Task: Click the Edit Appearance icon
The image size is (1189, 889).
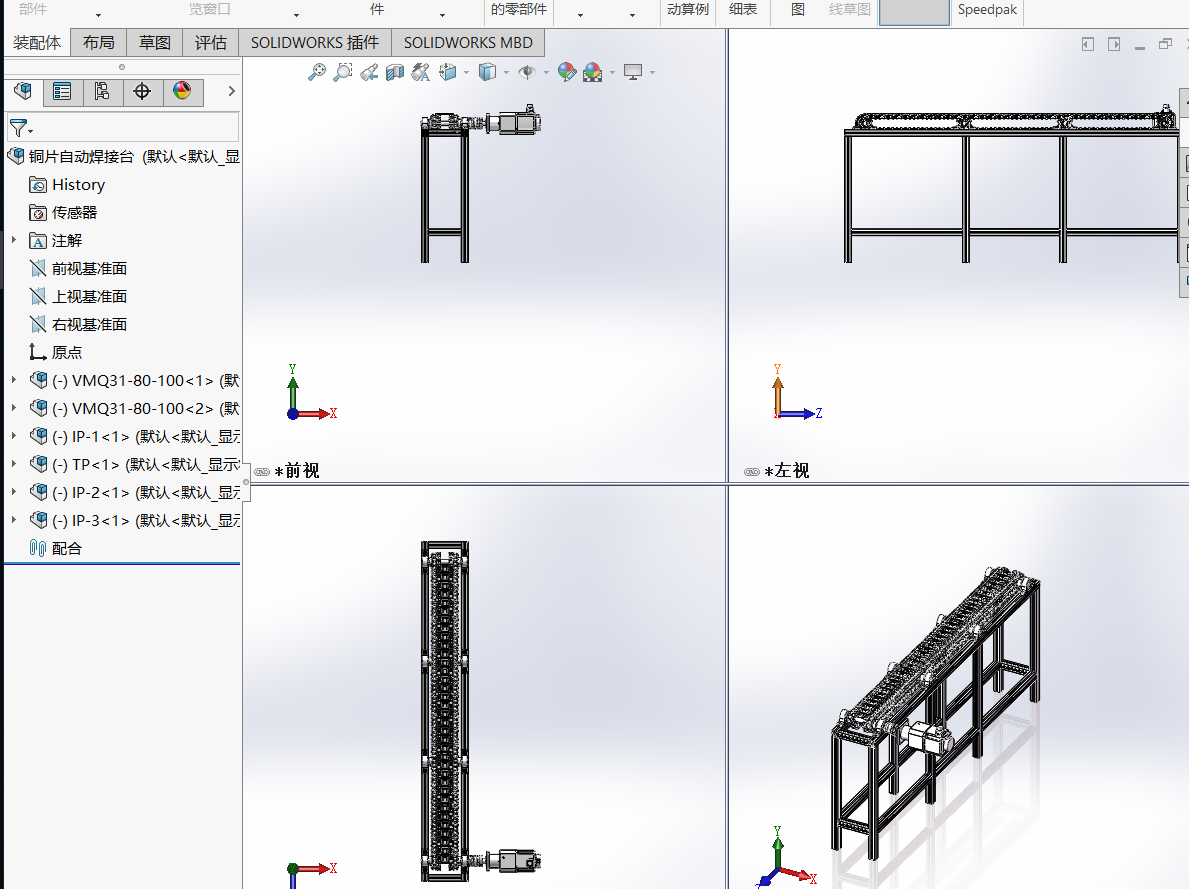Action: pyautogui.click(x=566, y=72)
